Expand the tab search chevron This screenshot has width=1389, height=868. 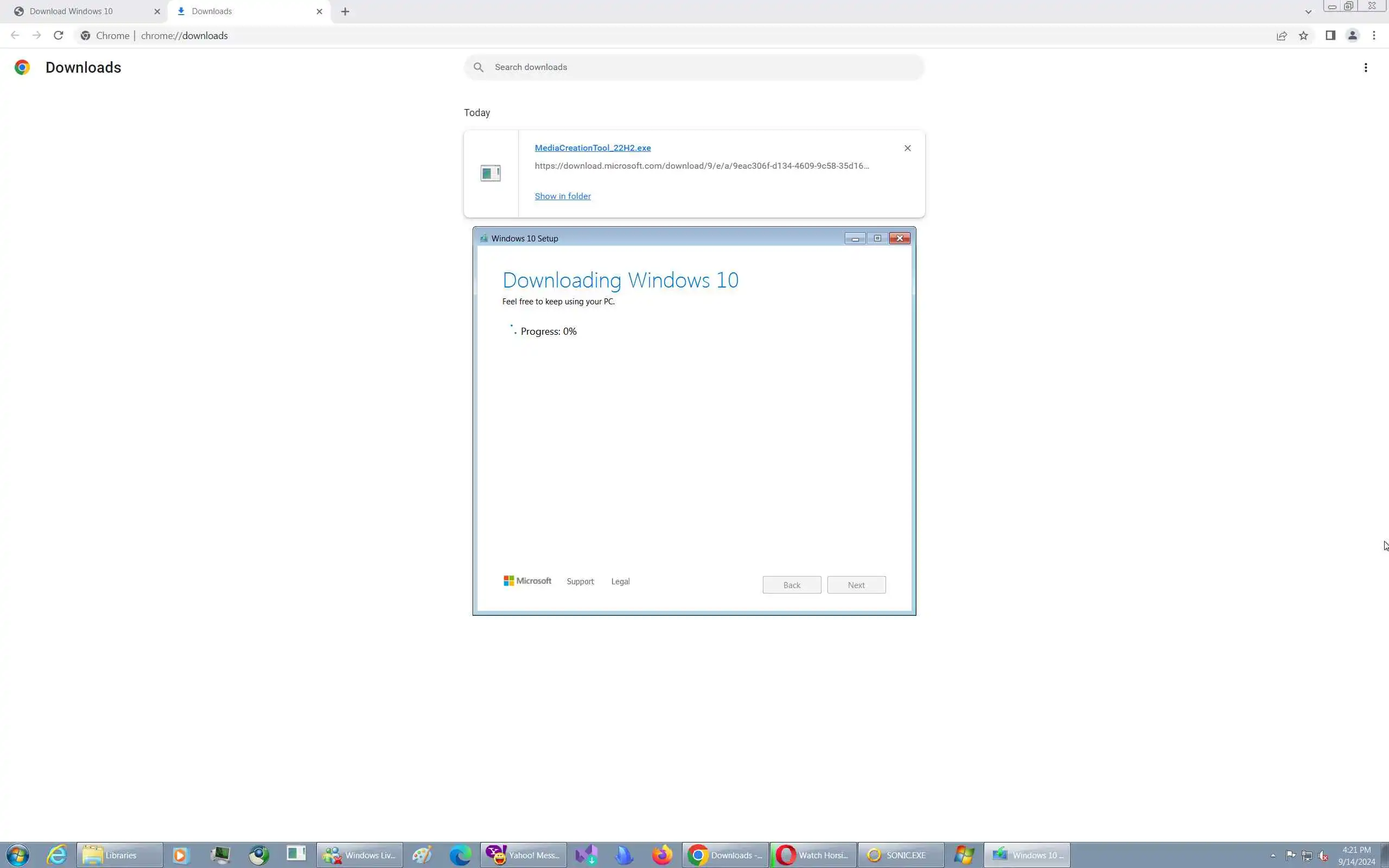click(1308, 11)
